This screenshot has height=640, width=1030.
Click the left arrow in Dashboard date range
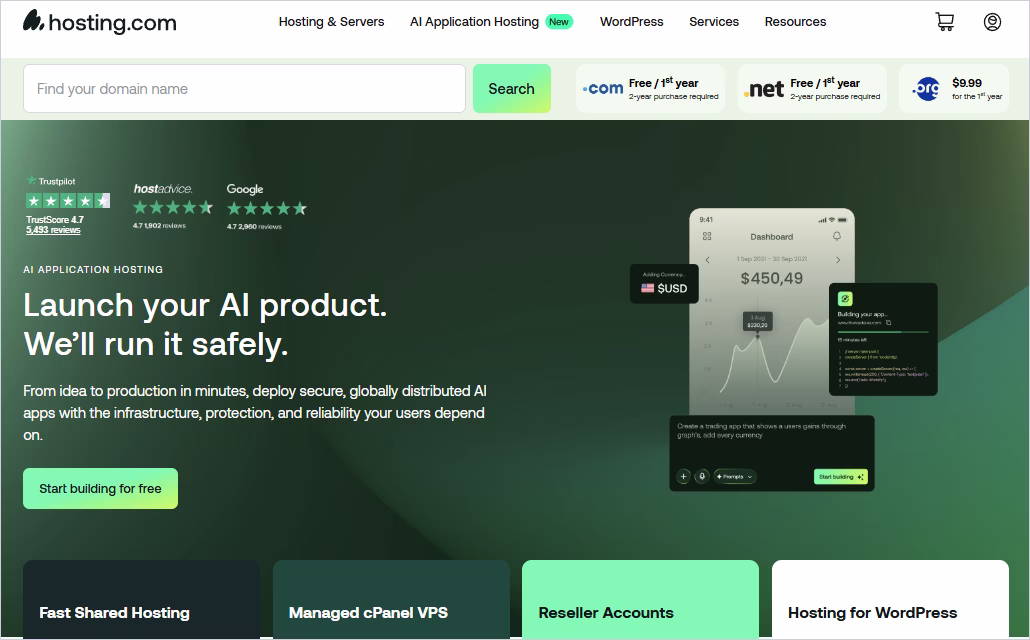pos(707,260)
